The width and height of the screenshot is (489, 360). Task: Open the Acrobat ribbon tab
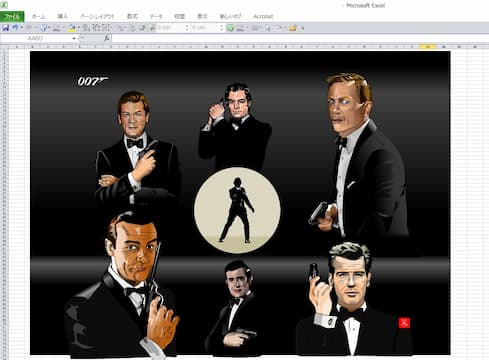click(263, 16)
